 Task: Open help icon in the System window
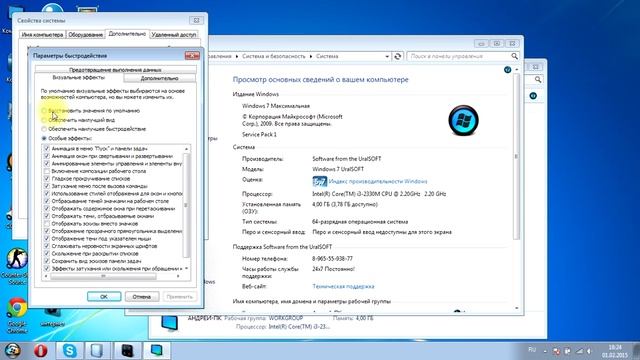click(x=507, y=70)
